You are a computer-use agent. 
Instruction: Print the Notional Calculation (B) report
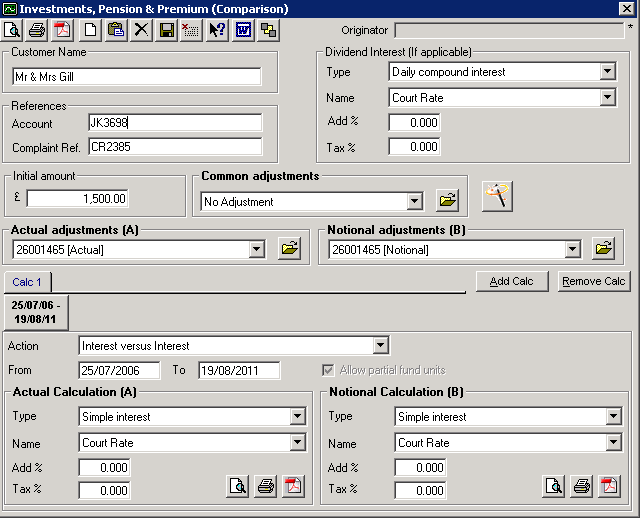(581, 486)
